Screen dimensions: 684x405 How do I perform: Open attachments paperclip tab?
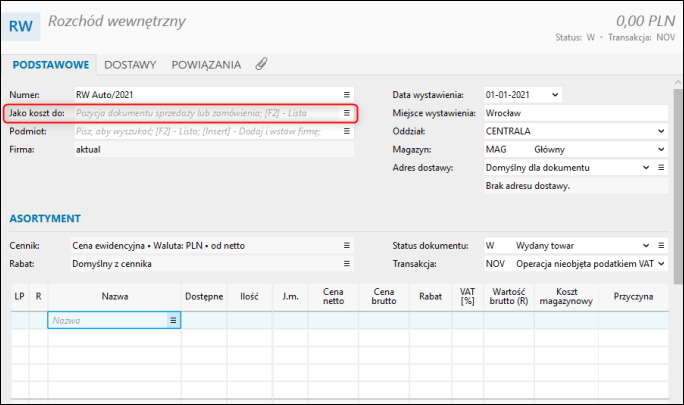pos(261,64)
